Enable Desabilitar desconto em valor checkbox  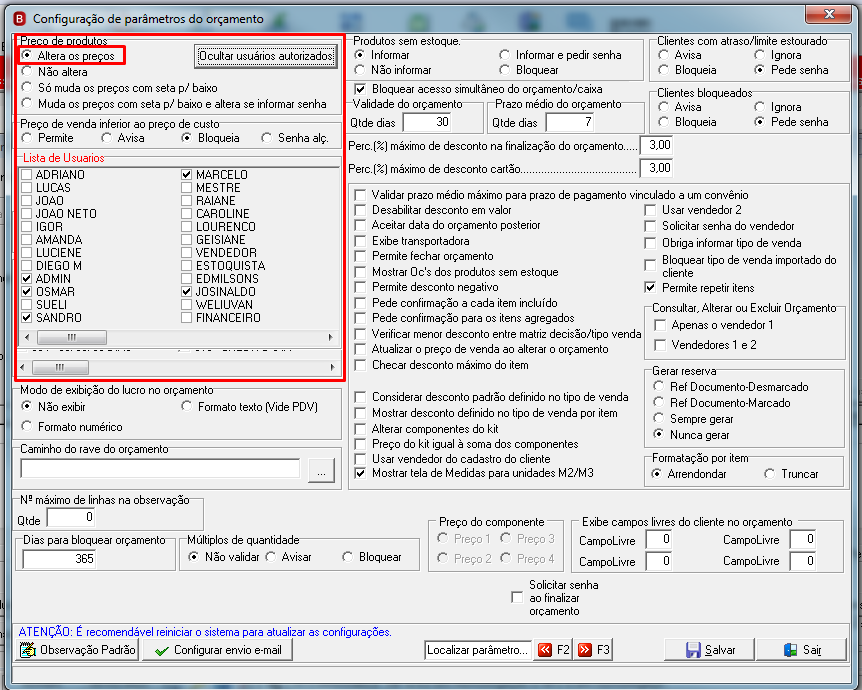360,210
